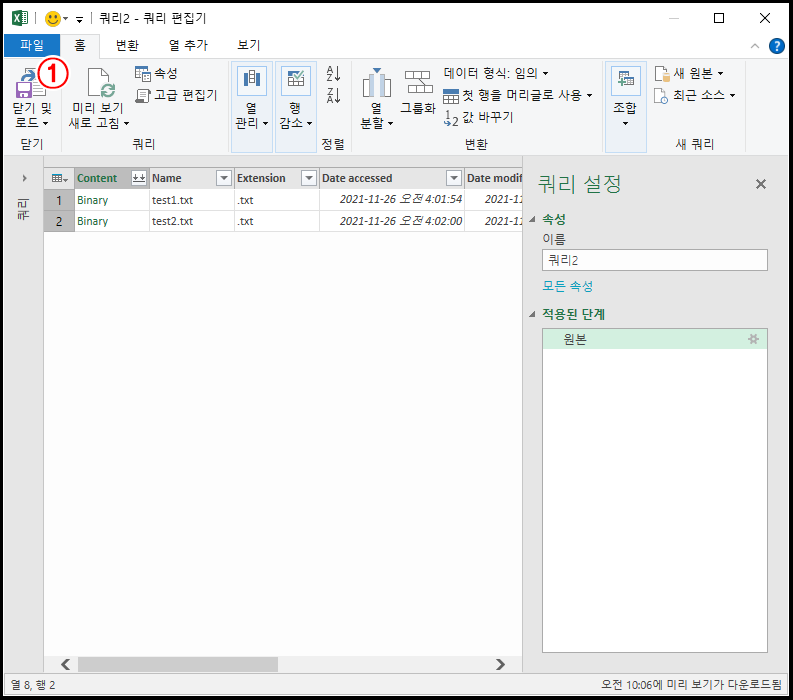Switch to the 열 추가 ribbon tab

[x=188, y=46]
